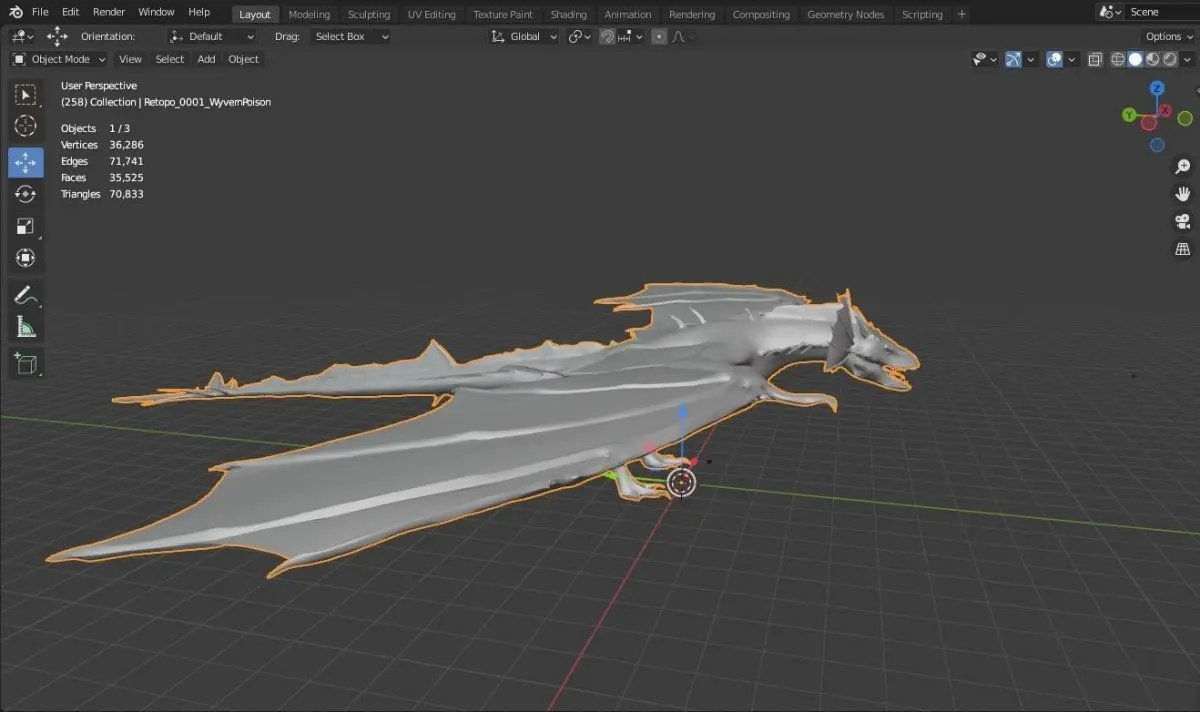Click the Pan view hand icon
Viewport: 1200px width, 712px height.
point(1183,194)
